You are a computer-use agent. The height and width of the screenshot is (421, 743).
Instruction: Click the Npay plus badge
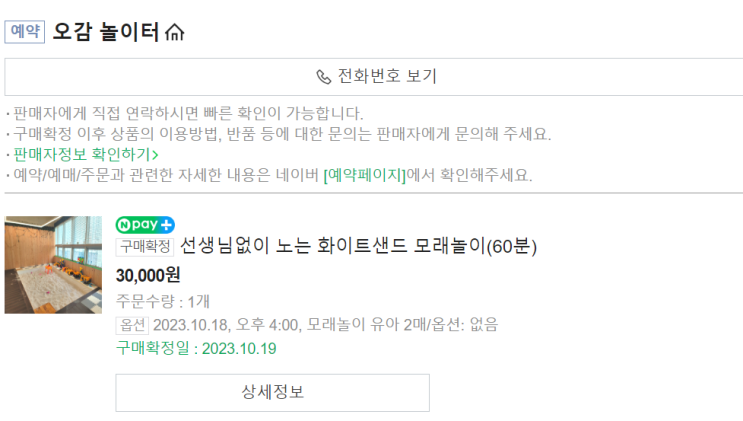coord(145,224)
